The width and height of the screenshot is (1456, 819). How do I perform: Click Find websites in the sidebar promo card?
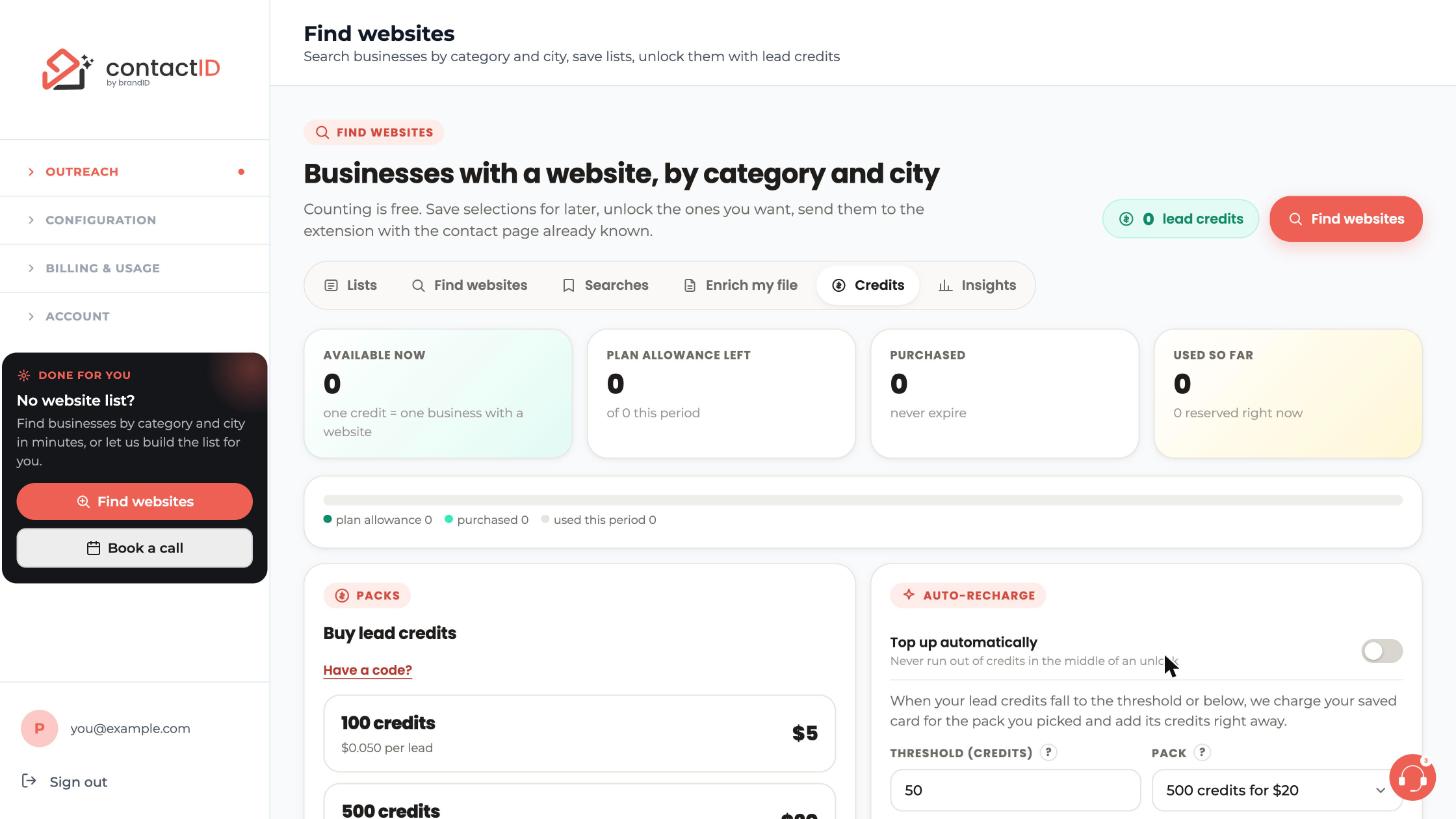tap(134, 501)
